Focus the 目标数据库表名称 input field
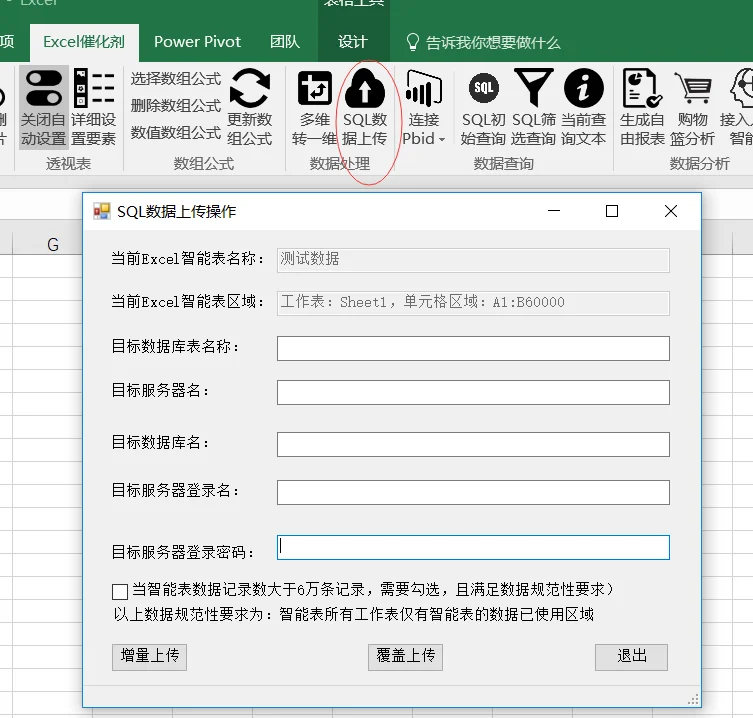This screenshot has height=718, width=753. [473, 348]
